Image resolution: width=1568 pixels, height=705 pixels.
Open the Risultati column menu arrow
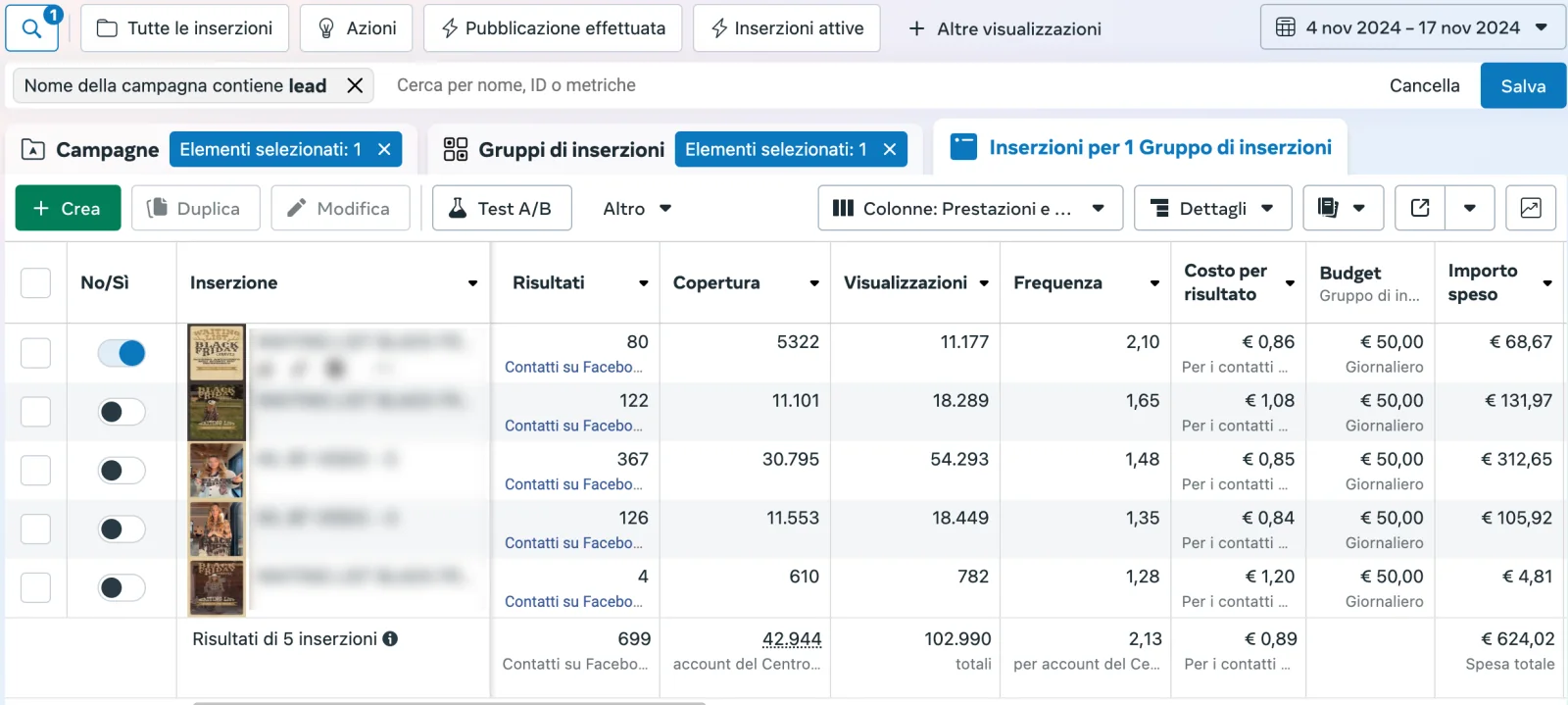tap(644, 283)
